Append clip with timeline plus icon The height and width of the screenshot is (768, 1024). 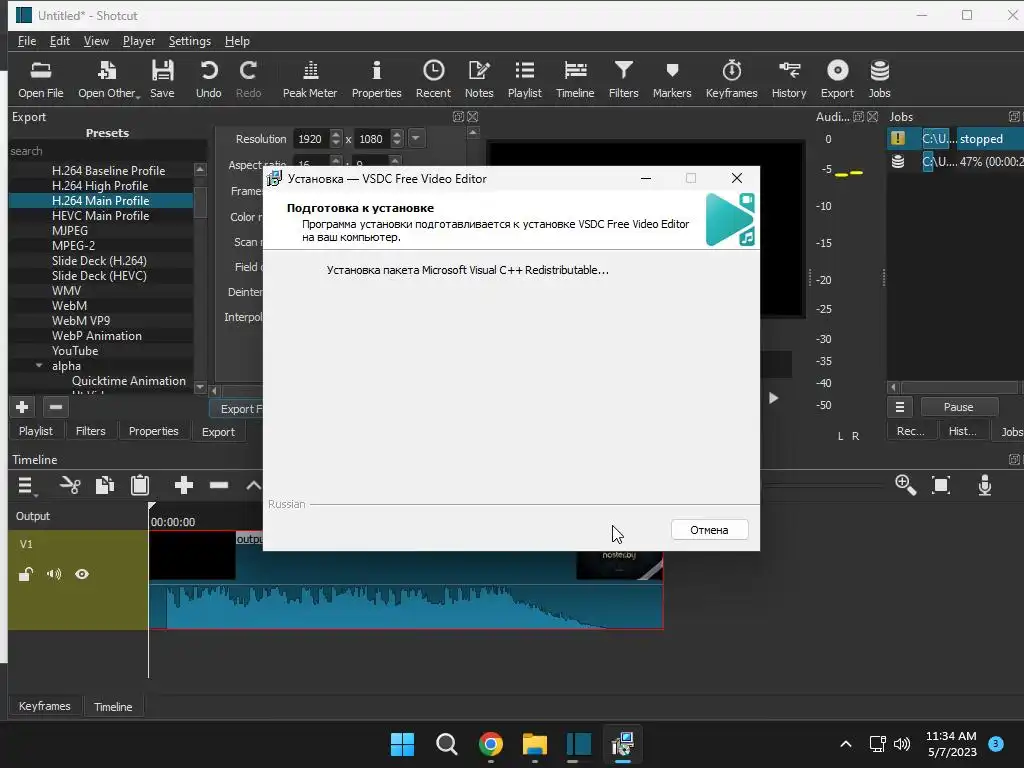point(184,485)
